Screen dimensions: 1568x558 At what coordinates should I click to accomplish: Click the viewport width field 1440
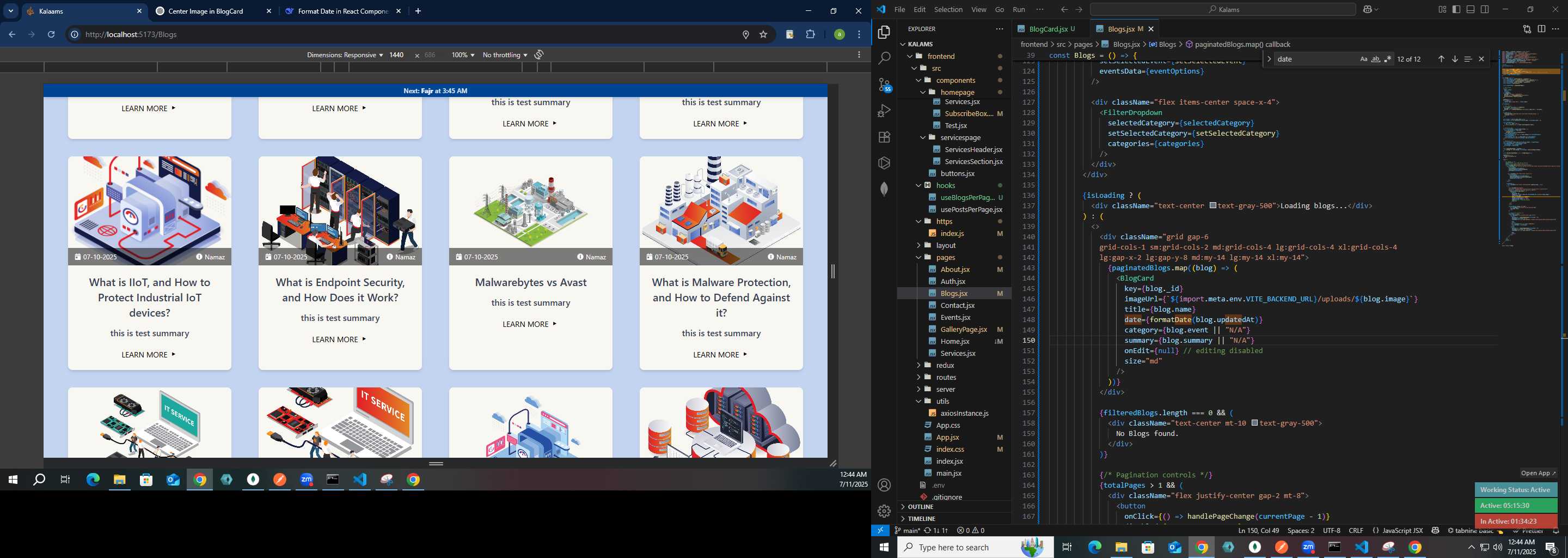396,55
